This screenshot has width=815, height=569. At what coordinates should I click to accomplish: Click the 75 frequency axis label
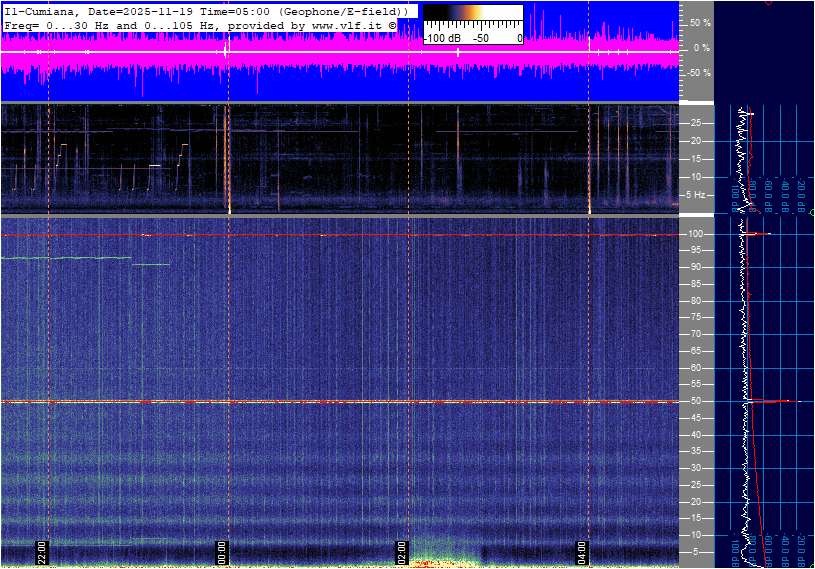(x=694, y=317)
